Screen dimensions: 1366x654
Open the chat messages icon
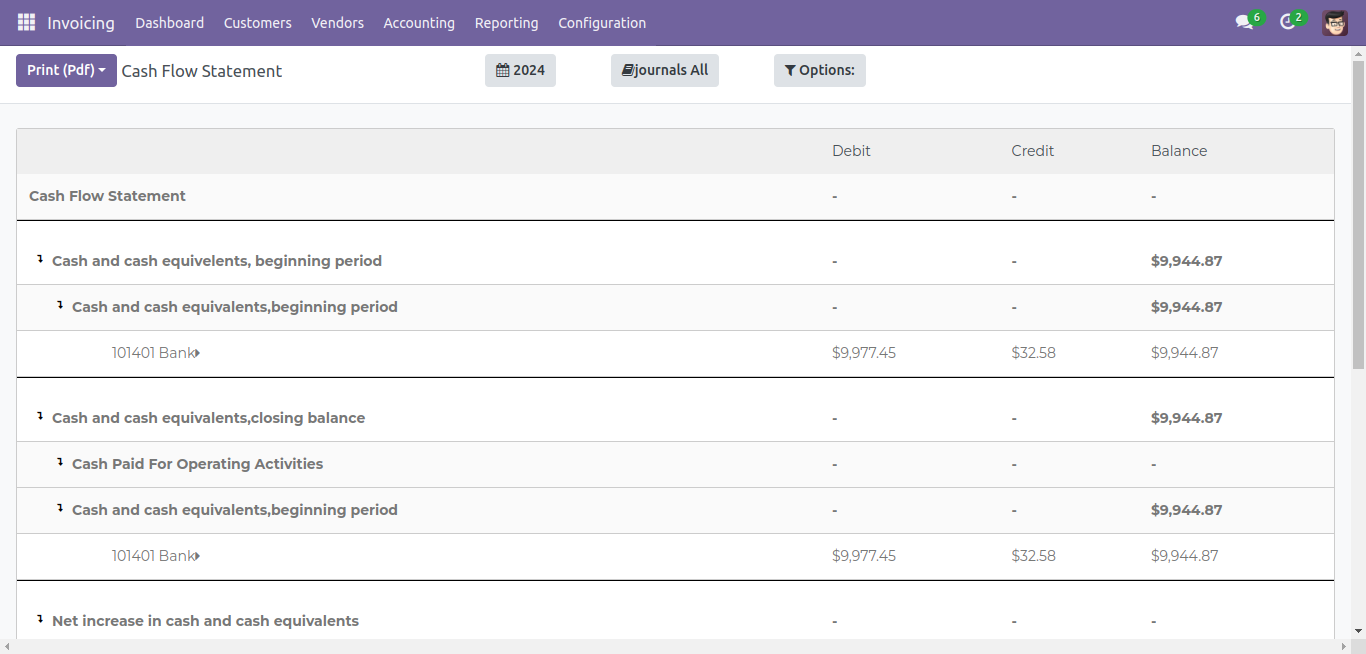pos(1244,22)
